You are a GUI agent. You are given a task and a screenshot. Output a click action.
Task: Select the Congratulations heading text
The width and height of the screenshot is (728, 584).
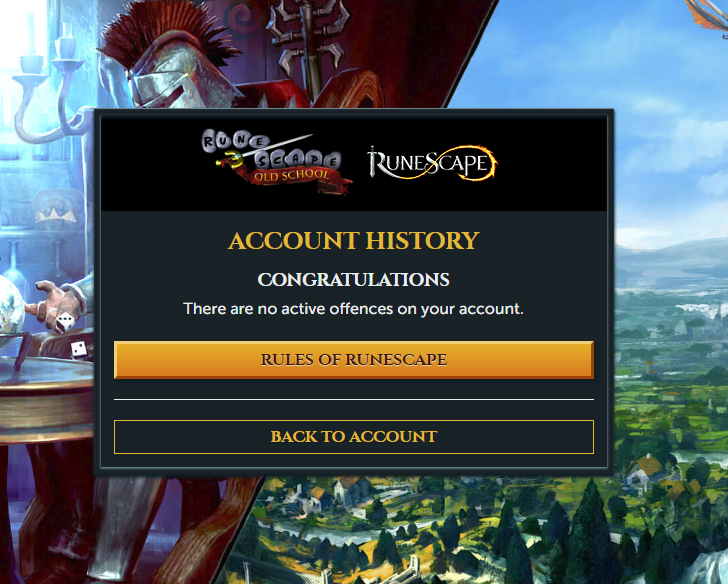(354, 279)
